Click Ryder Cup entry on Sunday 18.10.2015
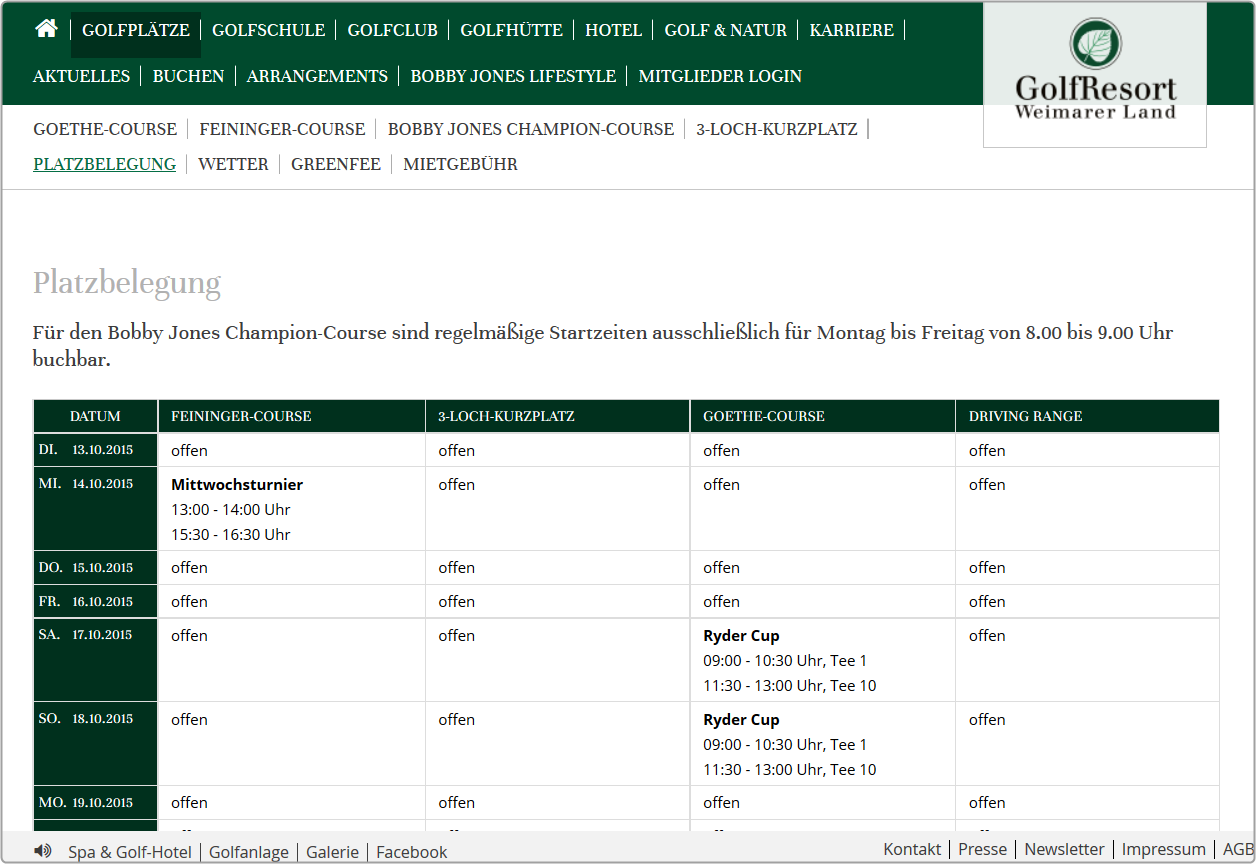The image size is (1256, 864). 741,720
